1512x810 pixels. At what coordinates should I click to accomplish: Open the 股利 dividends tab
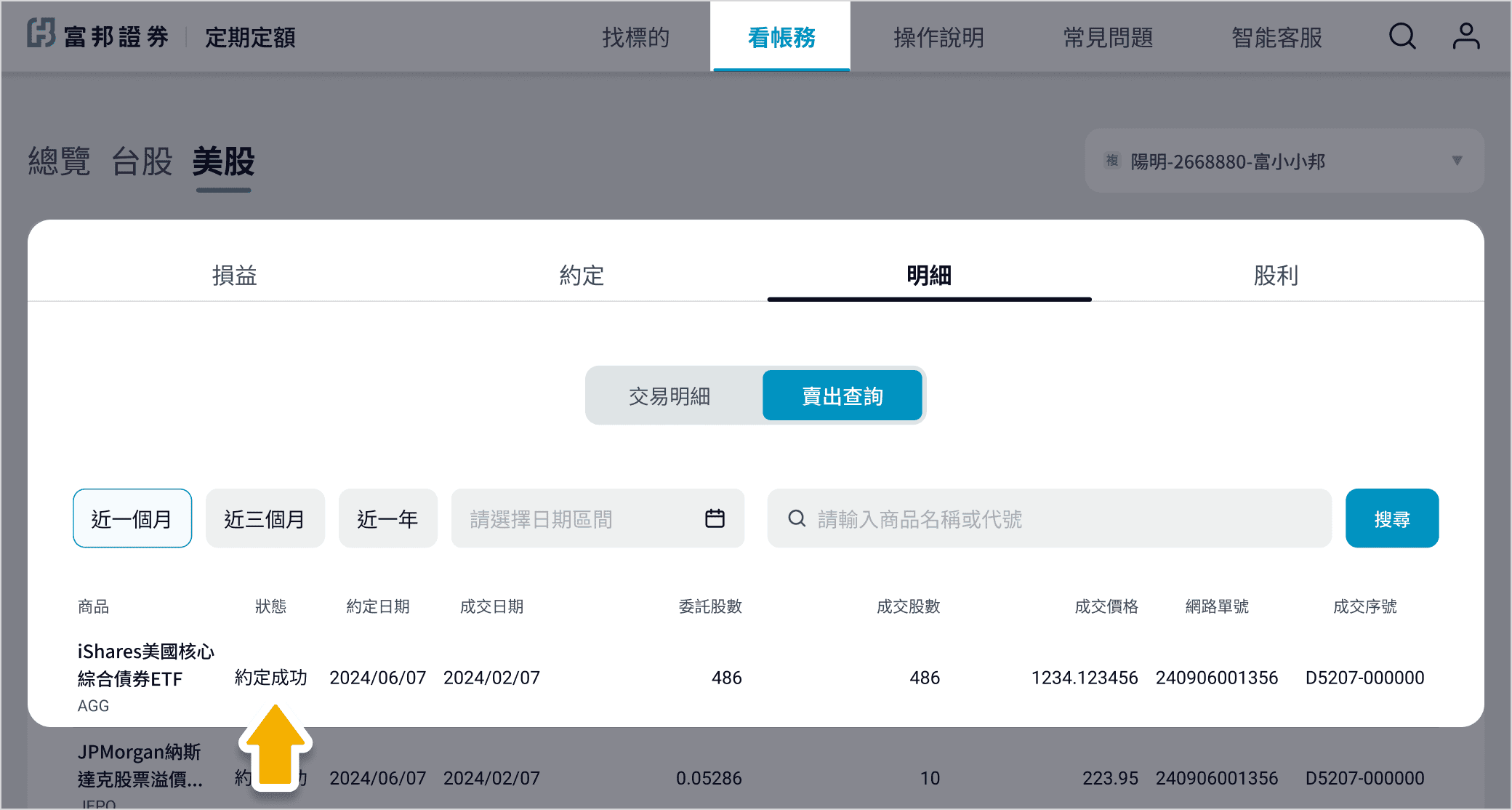[x=1275, y=276]
